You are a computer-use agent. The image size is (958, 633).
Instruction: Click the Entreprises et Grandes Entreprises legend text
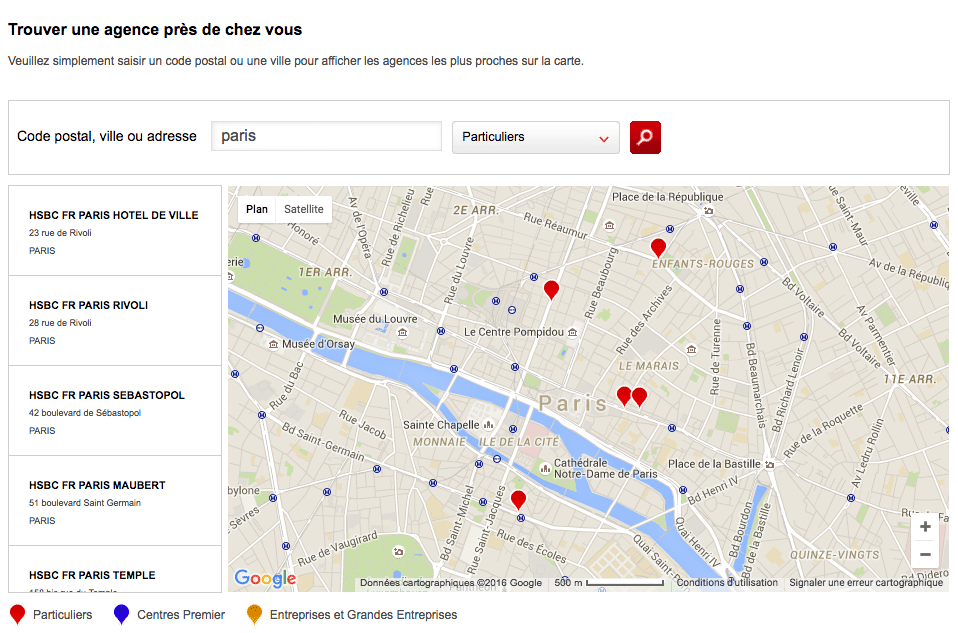pyautogui.click(x=364, y=615)
